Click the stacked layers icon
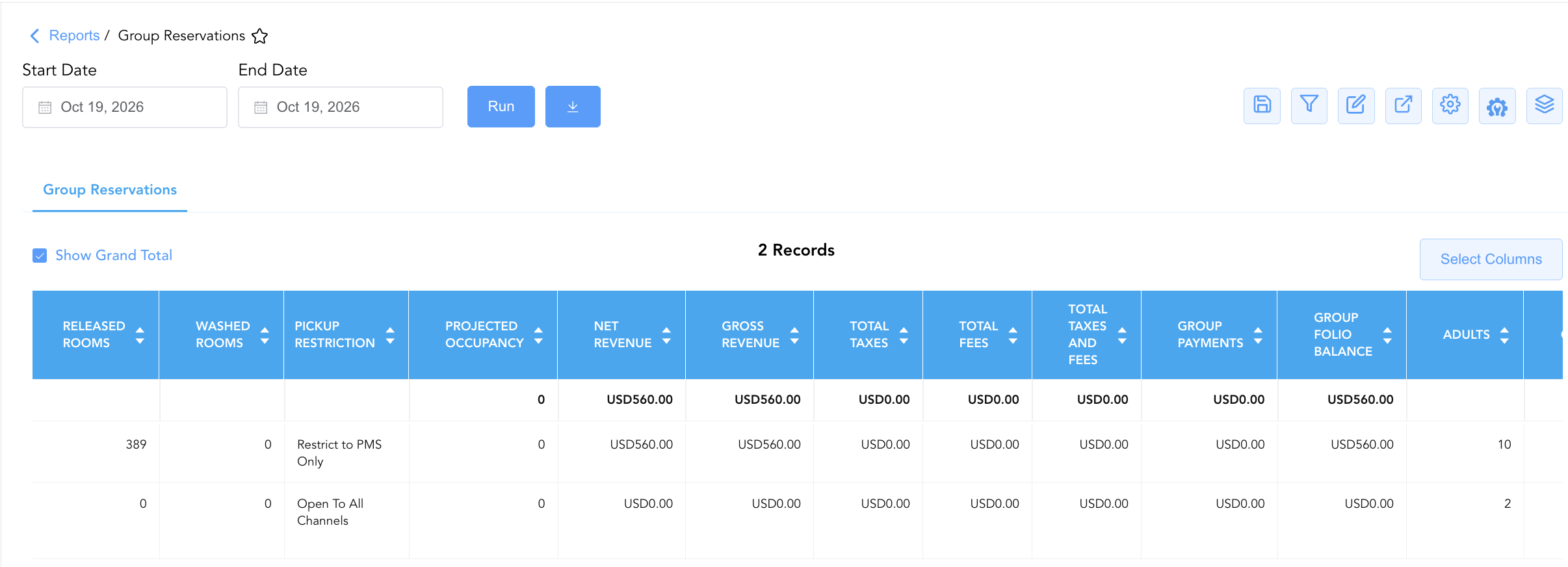 click(x=1544, y=105)
